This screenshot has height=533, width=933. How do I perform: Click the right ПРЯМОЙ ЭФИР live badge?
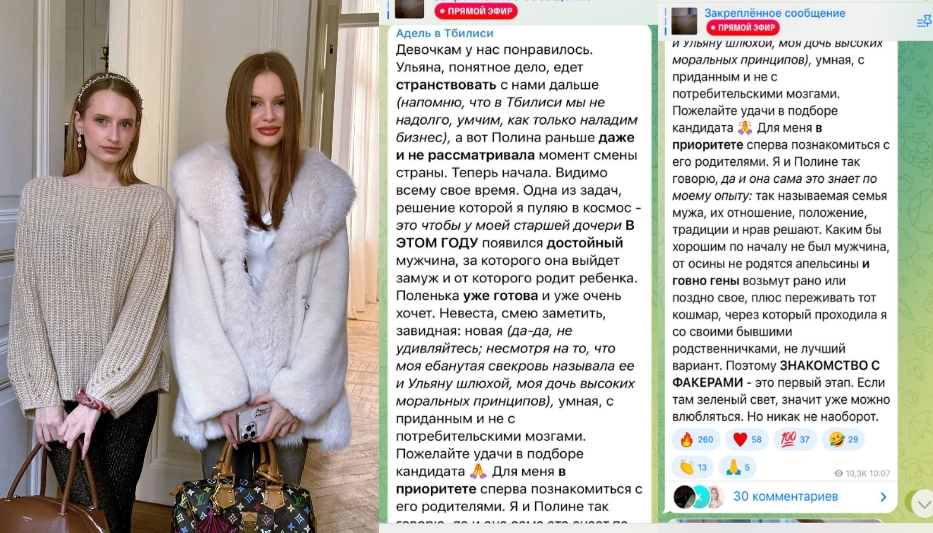pos(743,27)
